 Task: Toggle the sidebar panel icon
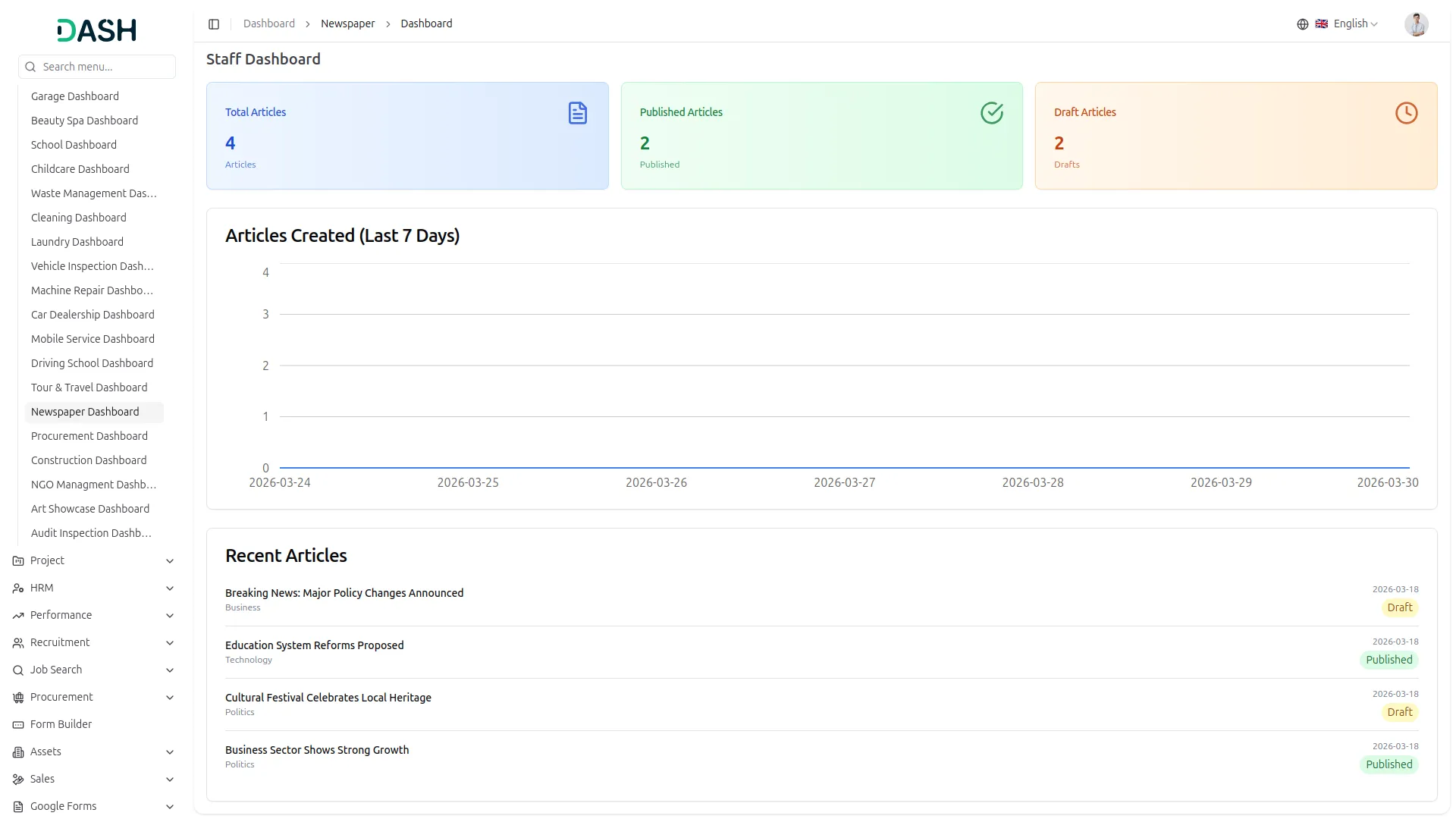tap(214, 24)
